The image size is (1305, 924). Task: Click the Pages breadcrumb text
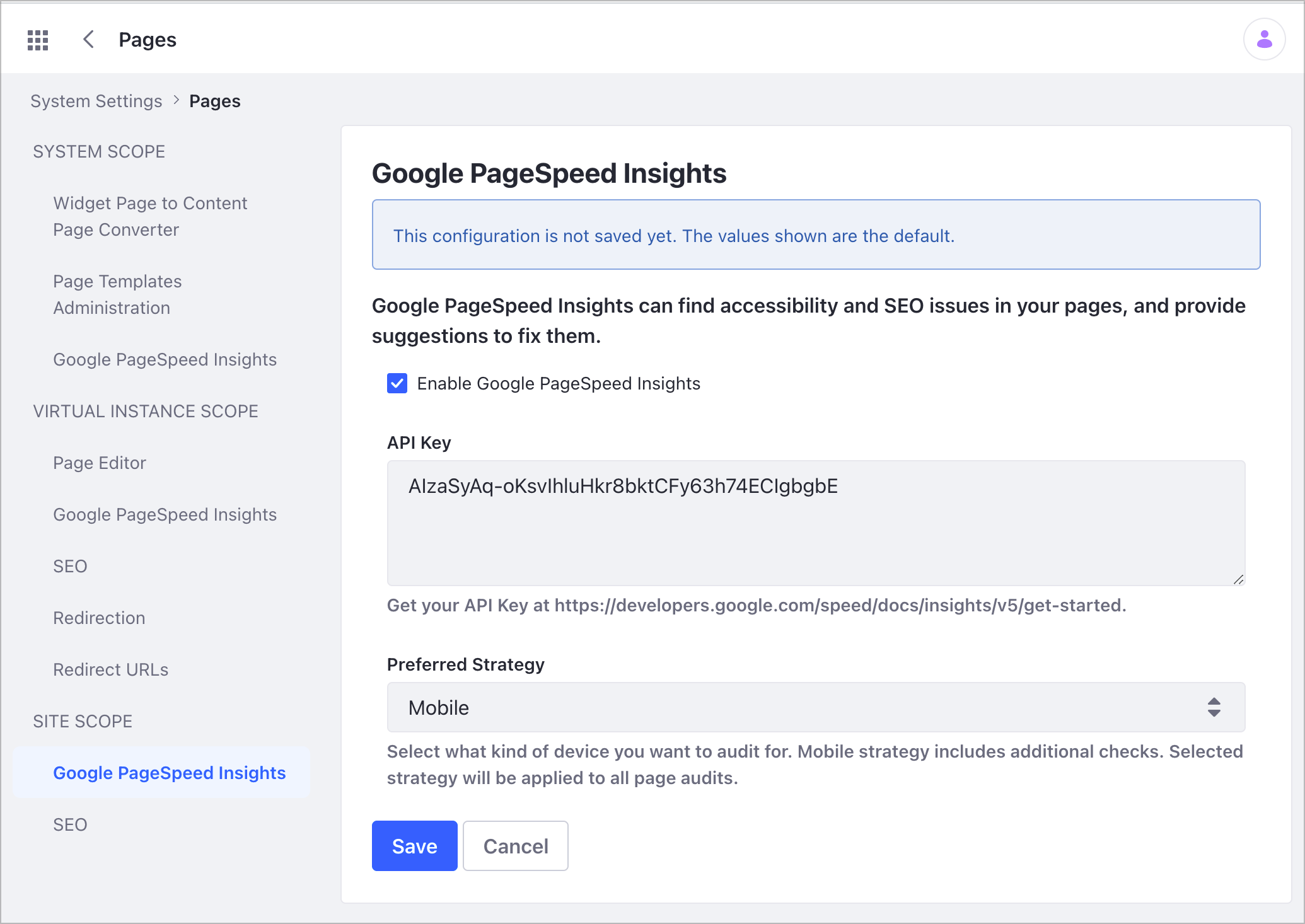(215, 101)
